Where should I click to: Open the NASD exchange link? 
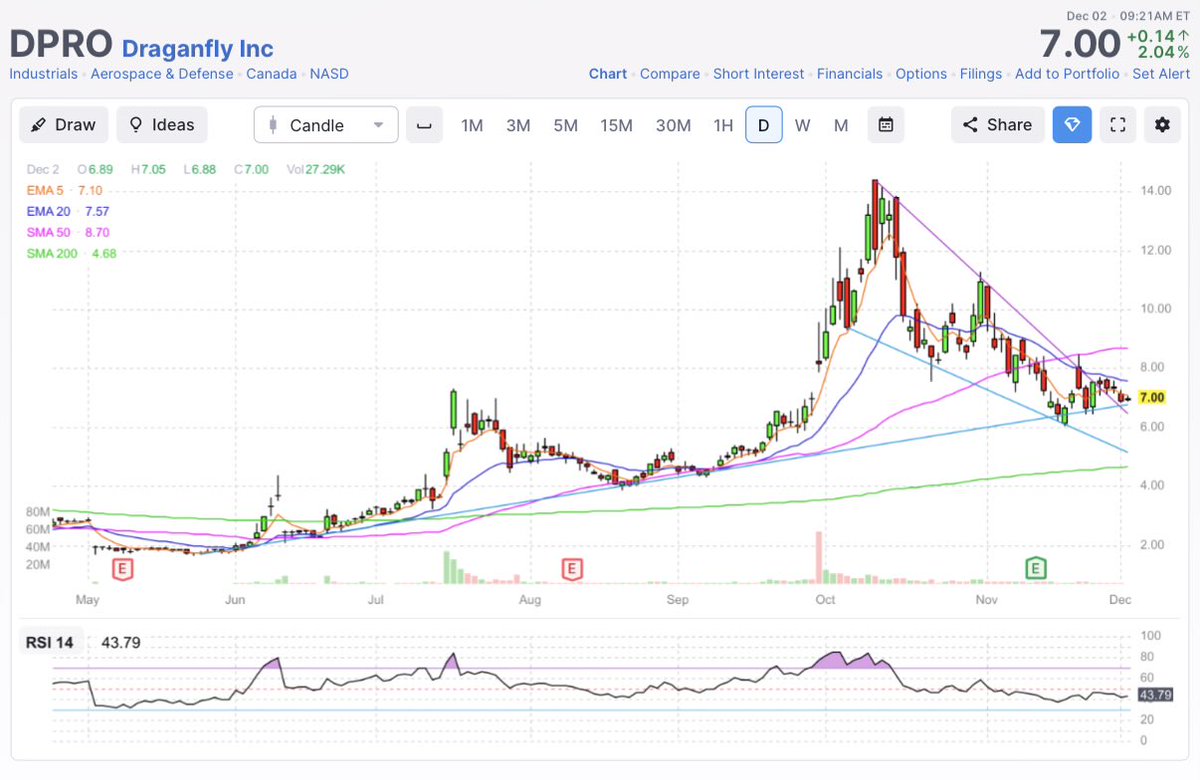point(329,74)
